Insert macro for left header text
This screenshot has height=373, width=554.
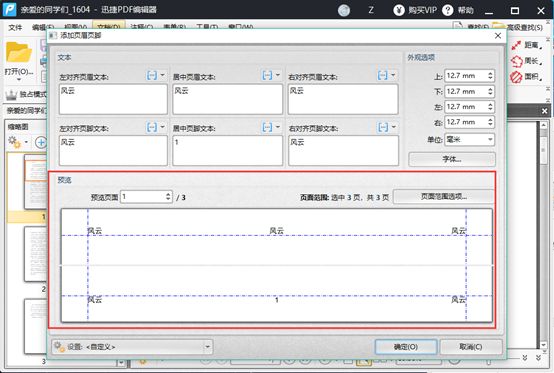tap(152, 75)
